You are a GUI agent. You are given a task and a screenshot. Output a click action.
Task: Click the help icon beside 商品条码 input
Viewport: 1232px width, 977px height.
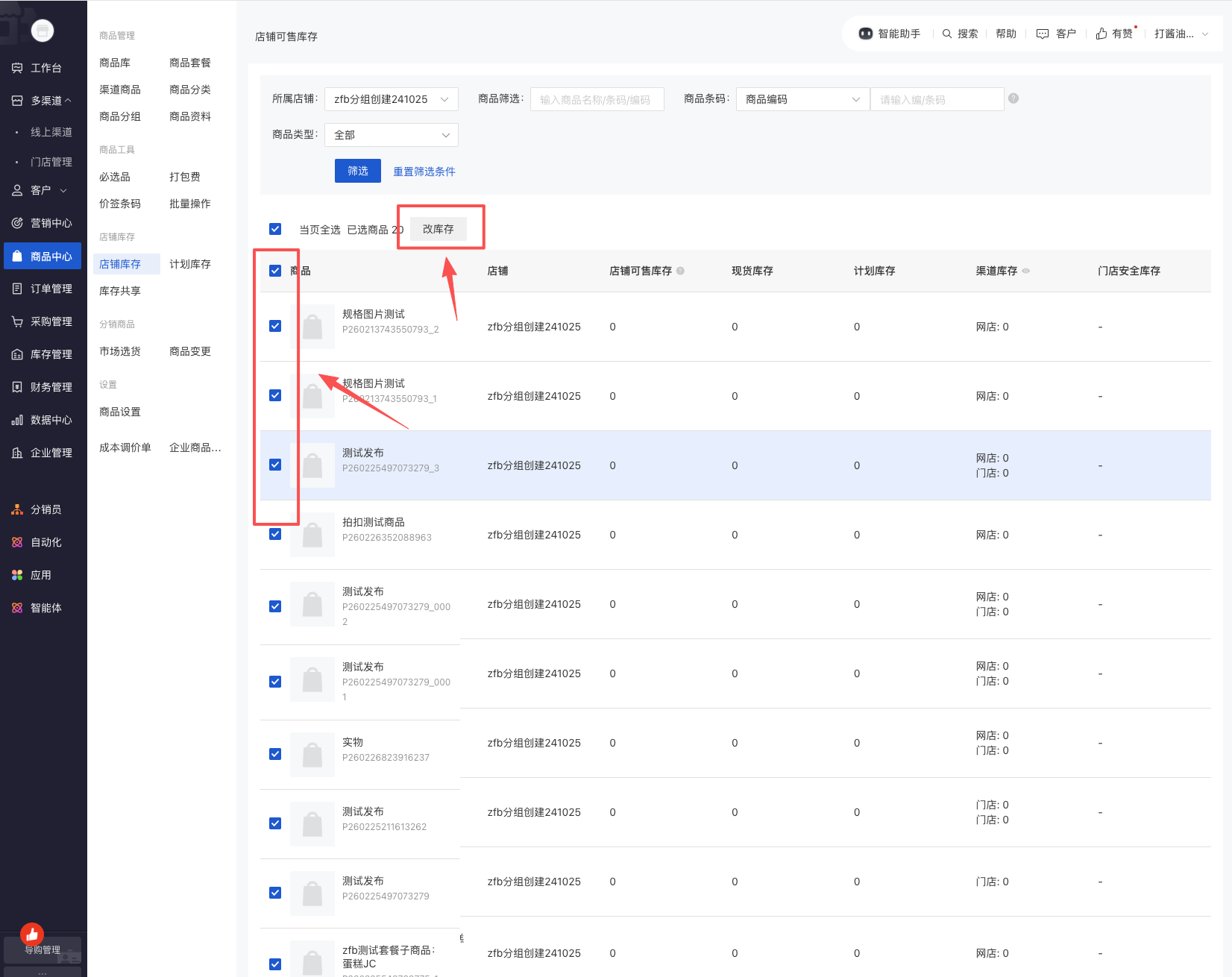(x=1013, y=98)
